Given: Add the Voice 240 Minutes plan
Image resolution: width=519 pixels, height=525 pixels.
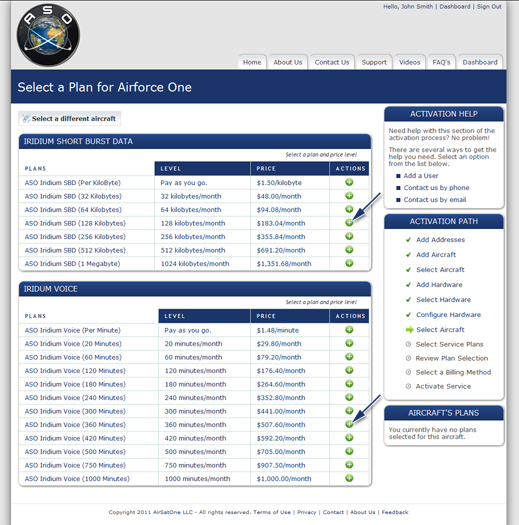Looking at the screenshot, I should (x=349, y=397).
